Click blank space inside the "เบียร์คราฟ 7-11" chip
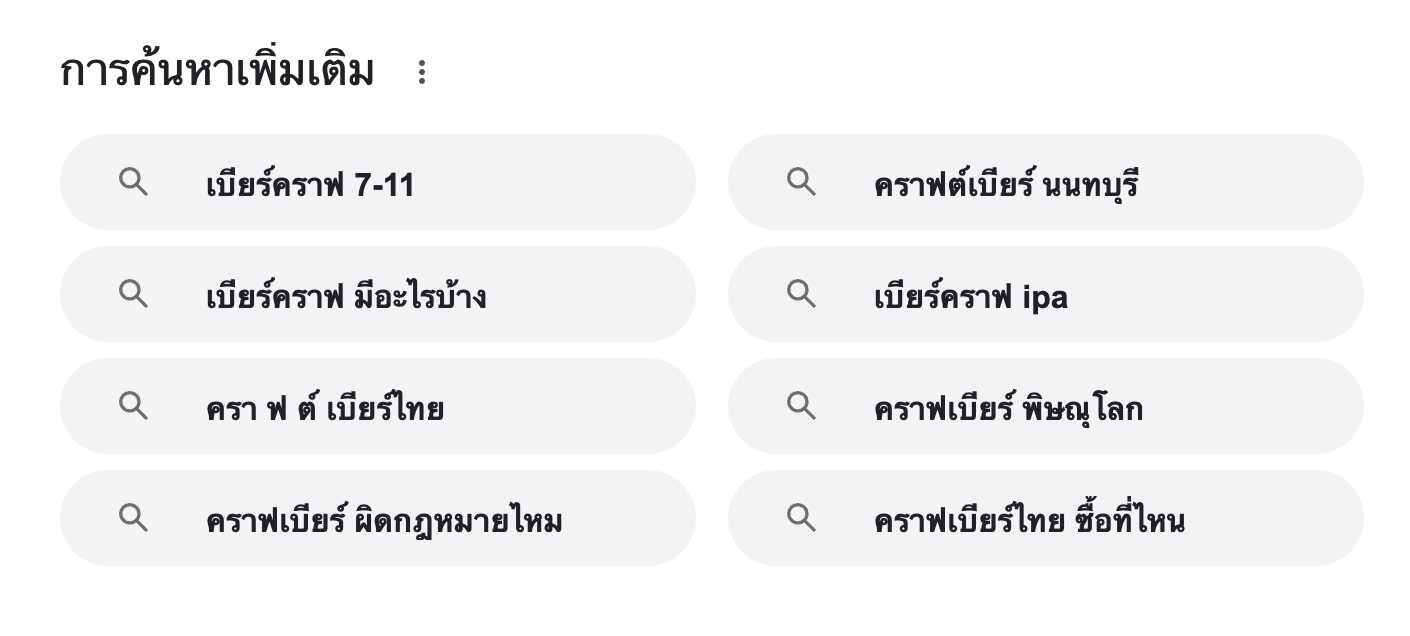Image resolution: width=1410 pixels, height=636 pixels. click(x=560, y=182)
